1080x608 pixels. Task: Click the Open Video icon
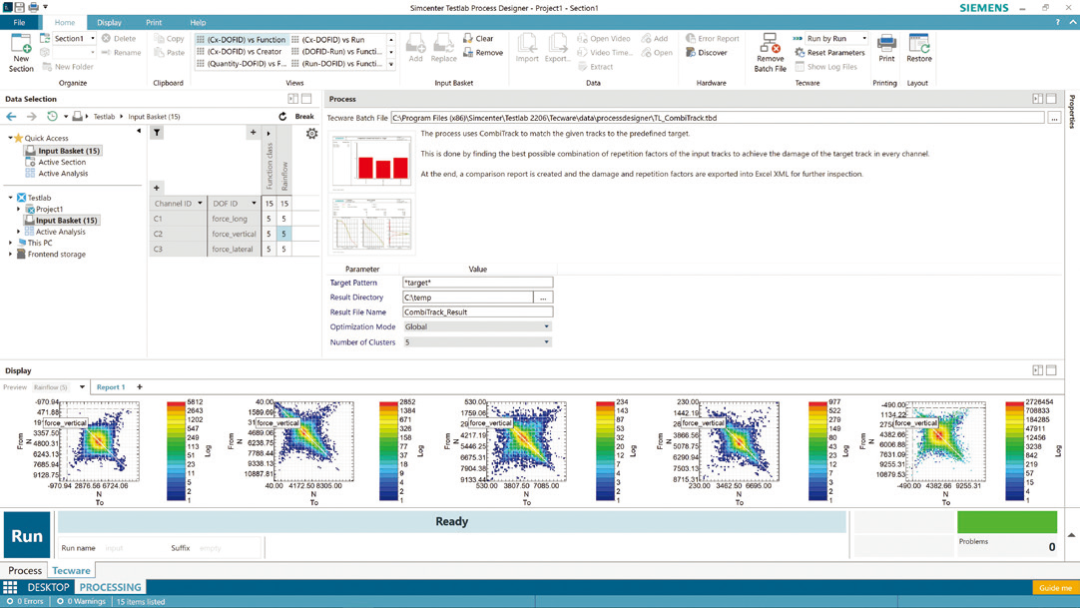582,39
